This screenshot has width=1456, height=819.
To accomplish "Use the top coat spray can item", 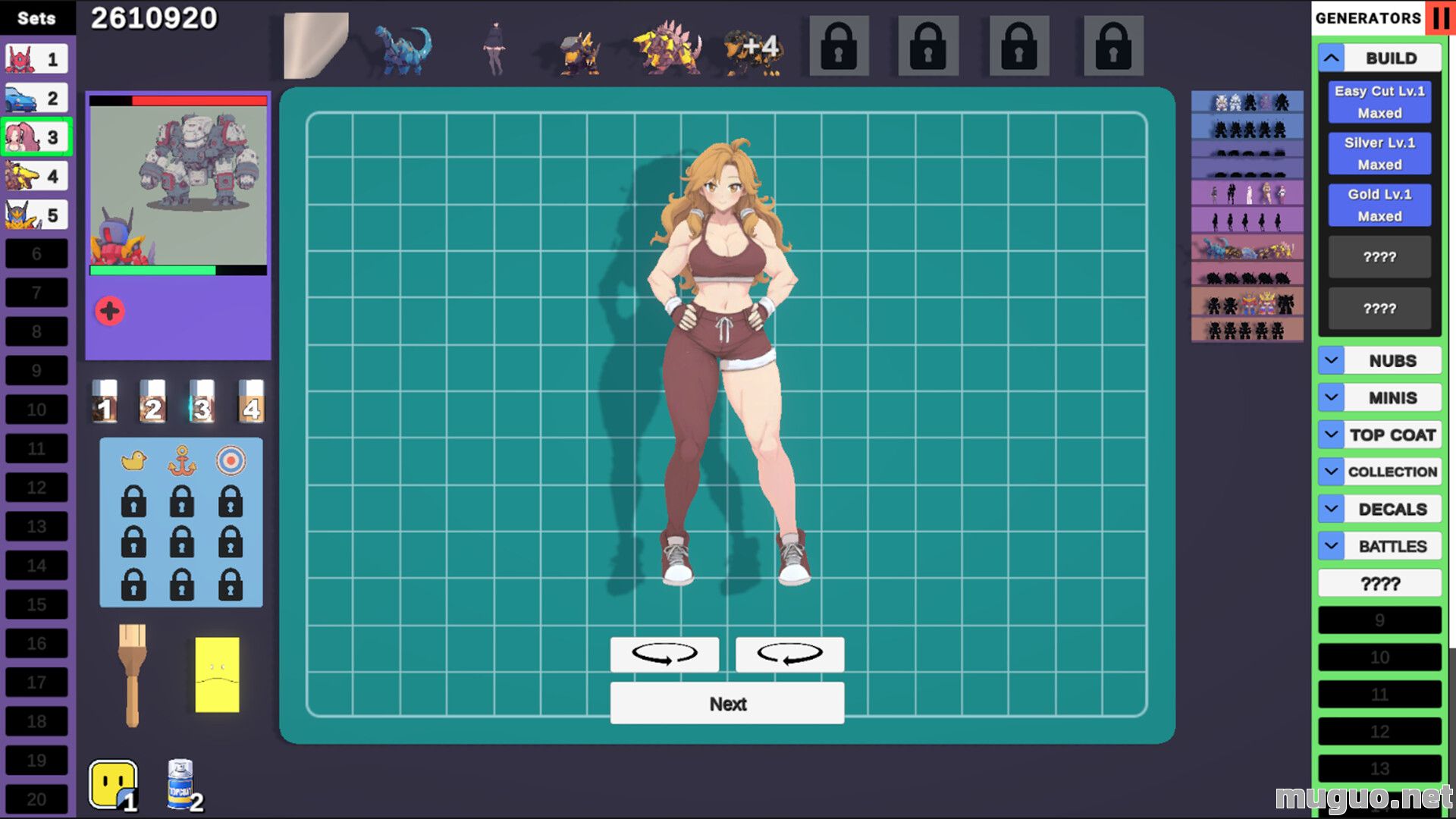I will tap(182, 785).
